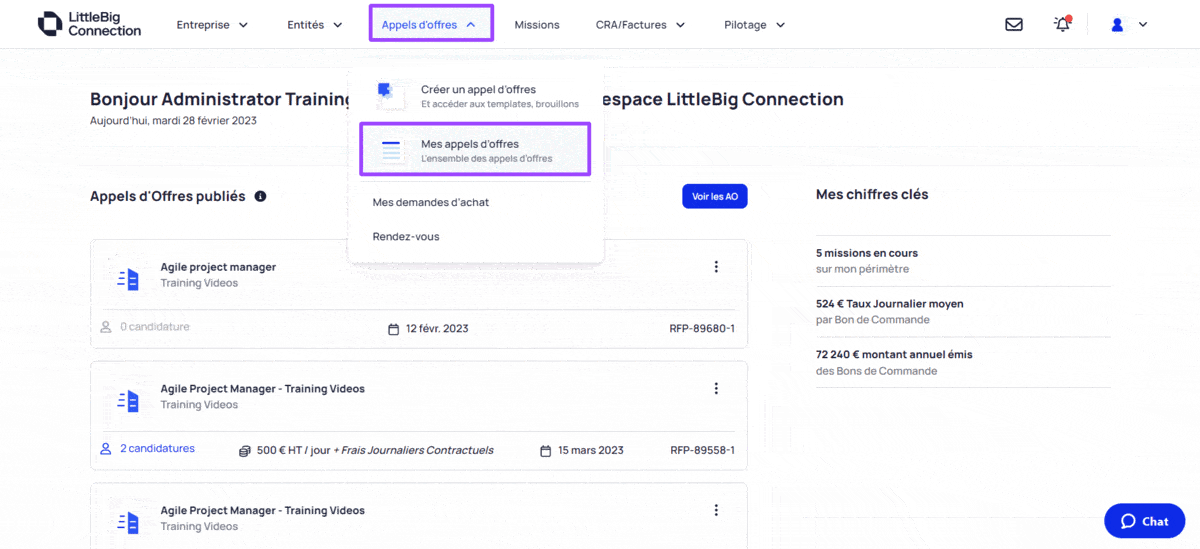
Task: Click document icon of Agile project manager card
Action: (128, 279)
